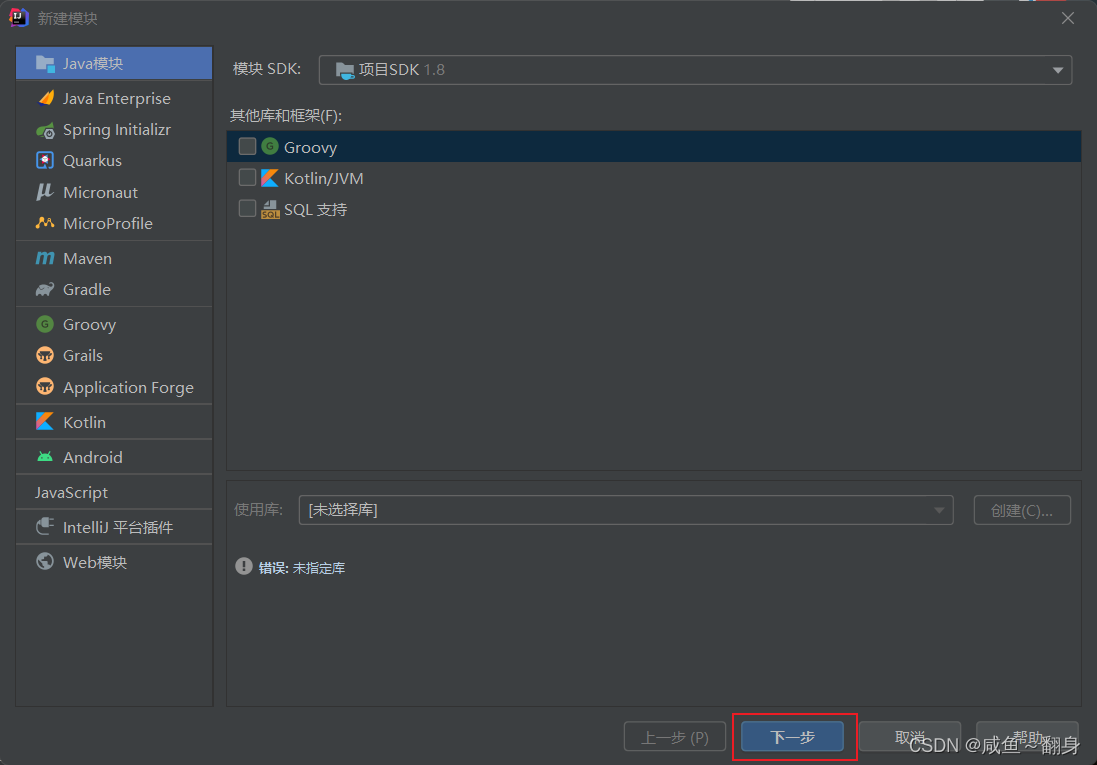The width and height of the screenshot is (1097, 765).
Task: Select the MicroProfile entry label
Action: click(108, 223)
